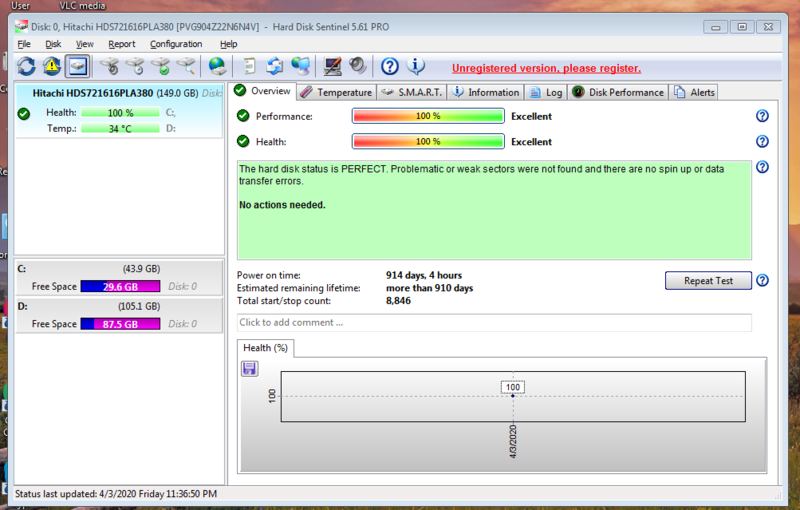The width and height of the screenshot is (800, 510).
Task: Click the disk with magnifier toolbar icon
Action: 186,66
